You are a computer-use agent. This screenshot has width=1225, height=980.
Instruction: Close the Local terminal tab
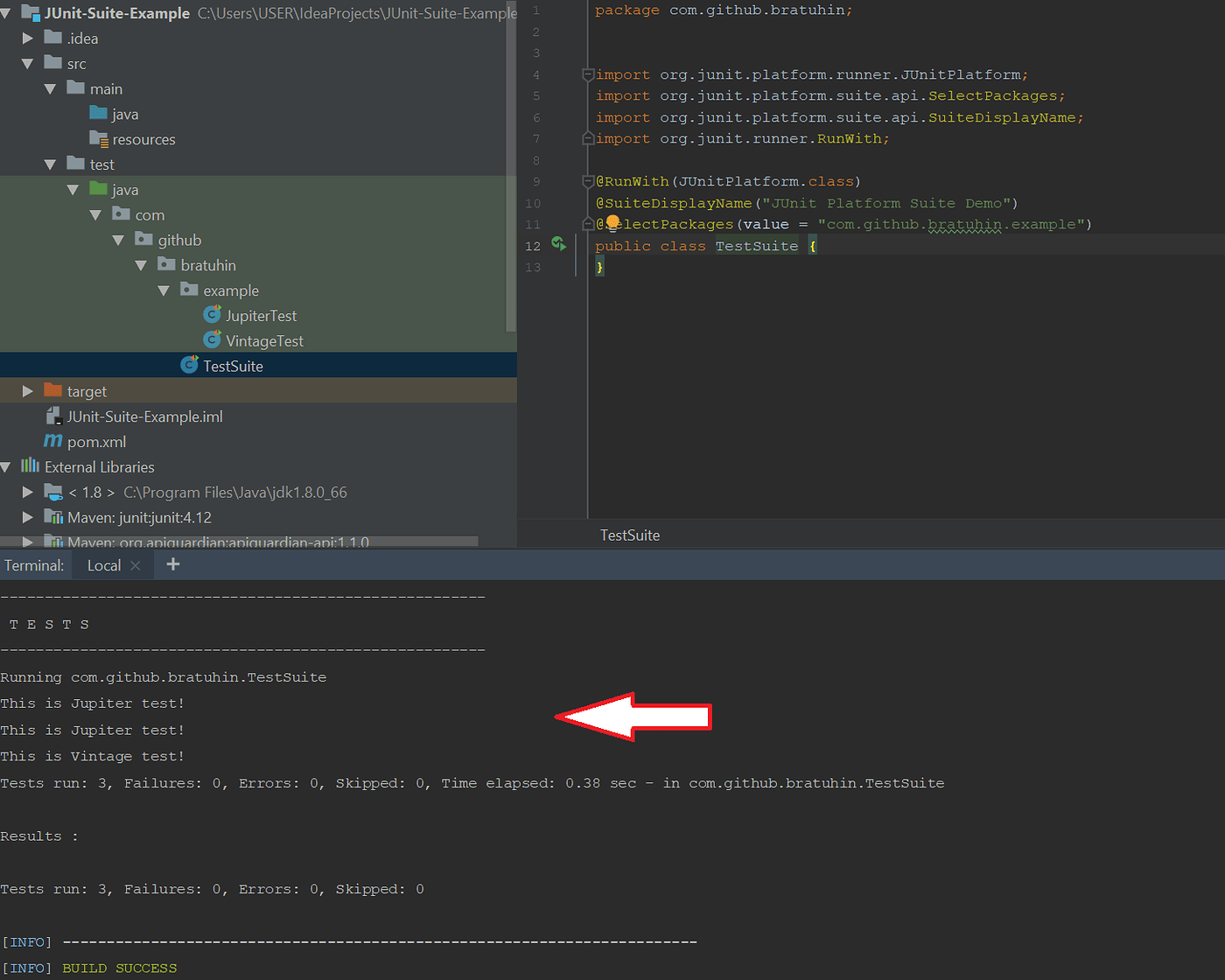[136, 566]
